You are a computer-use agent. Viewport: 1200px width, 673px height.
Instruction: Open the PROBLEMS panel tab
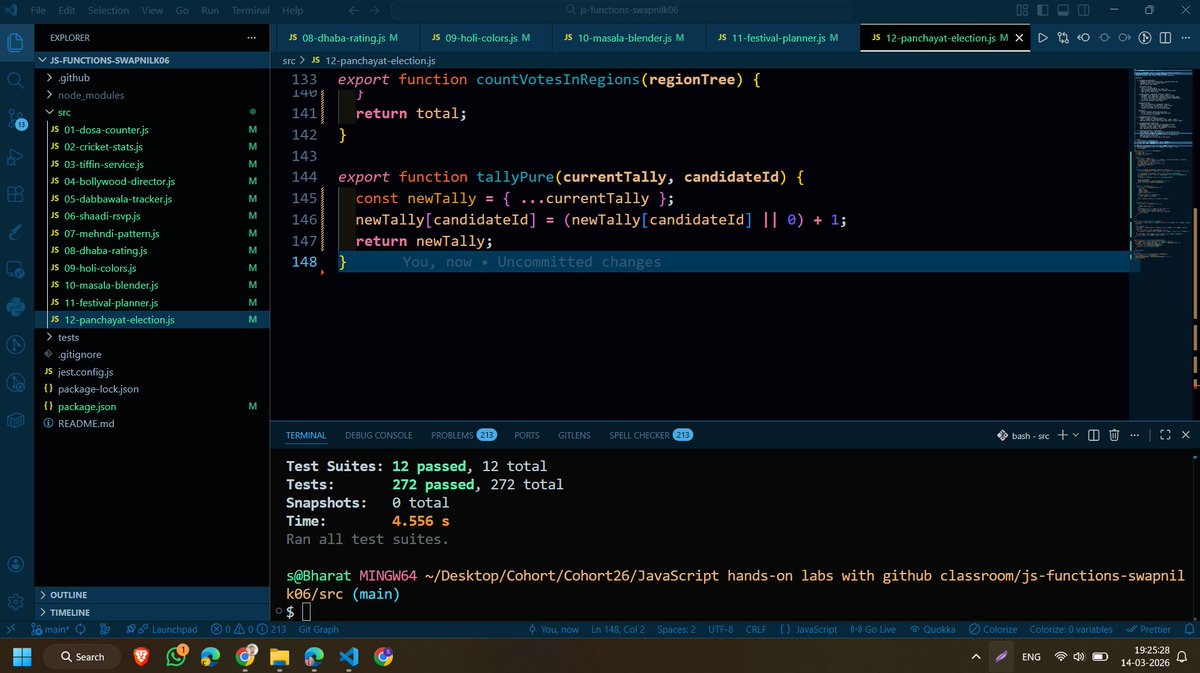point(463,435)
